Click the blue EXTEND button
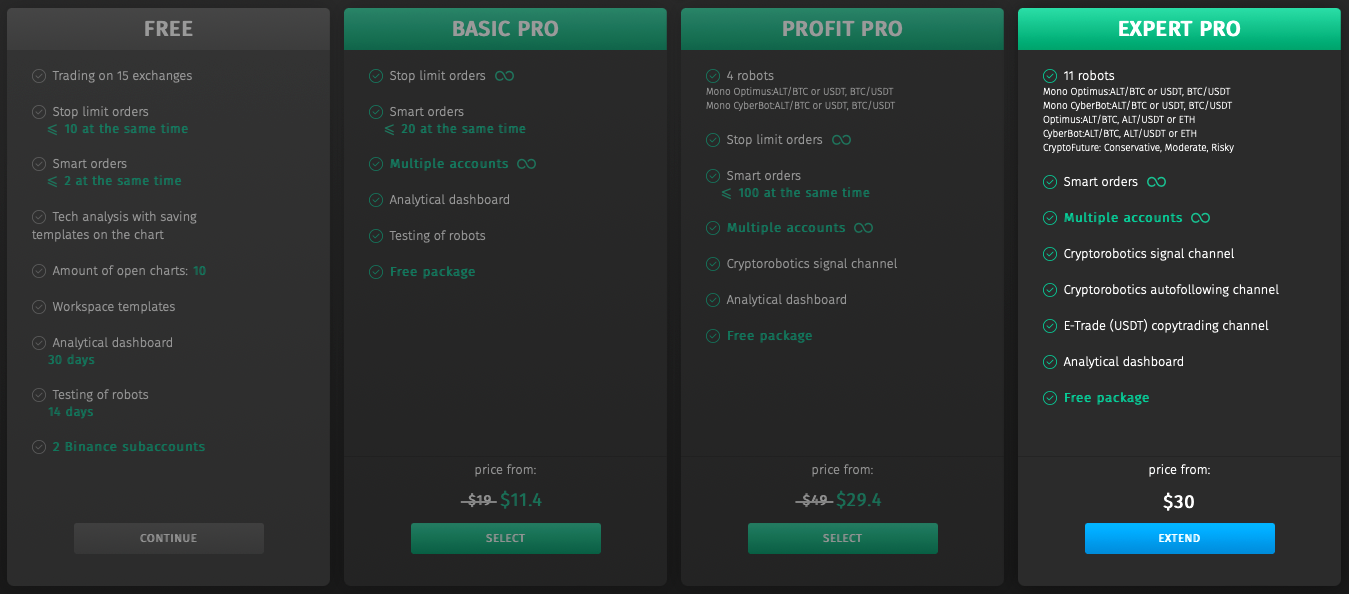The image size is (1349, 594). tap(1180, 538)
